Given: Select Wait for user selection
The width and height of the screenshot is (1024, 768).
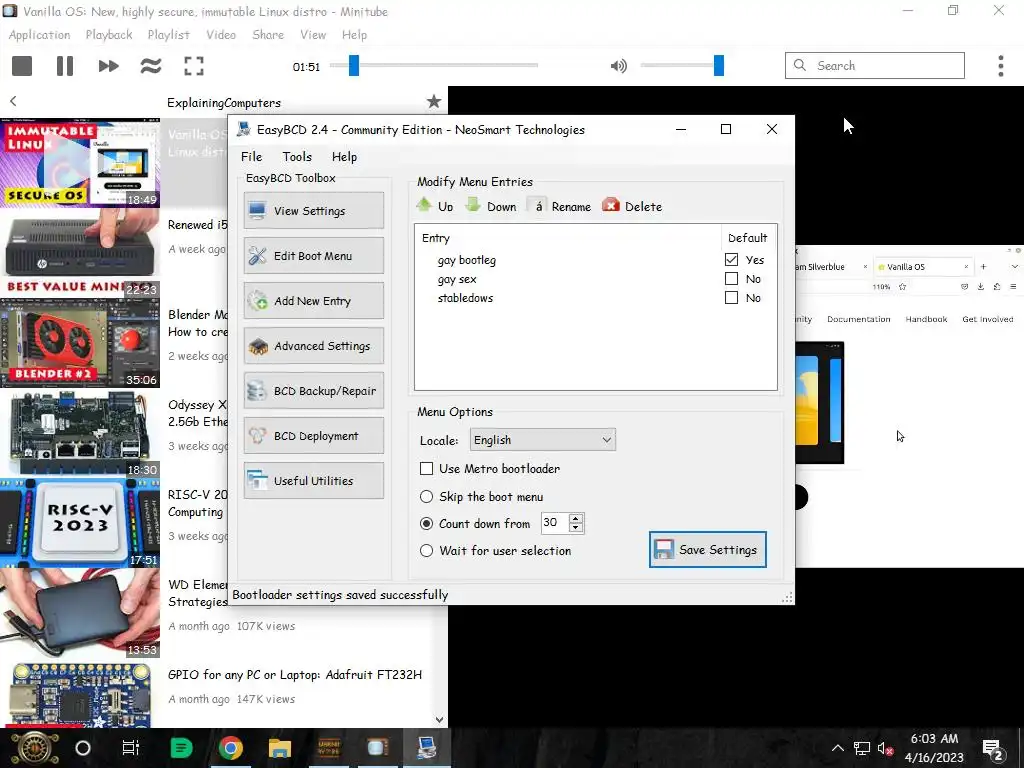Looking at the screenshot, I should (426, 551).
